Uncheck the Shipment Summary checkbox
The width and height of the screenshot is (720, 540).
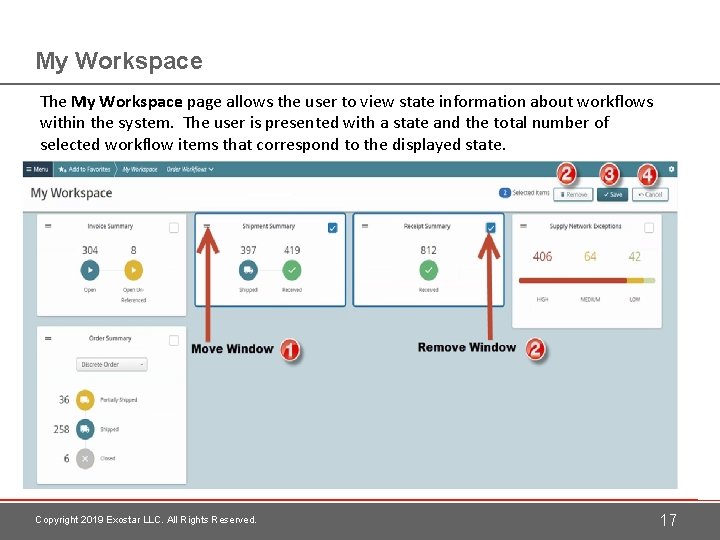[x=332, y=227]
